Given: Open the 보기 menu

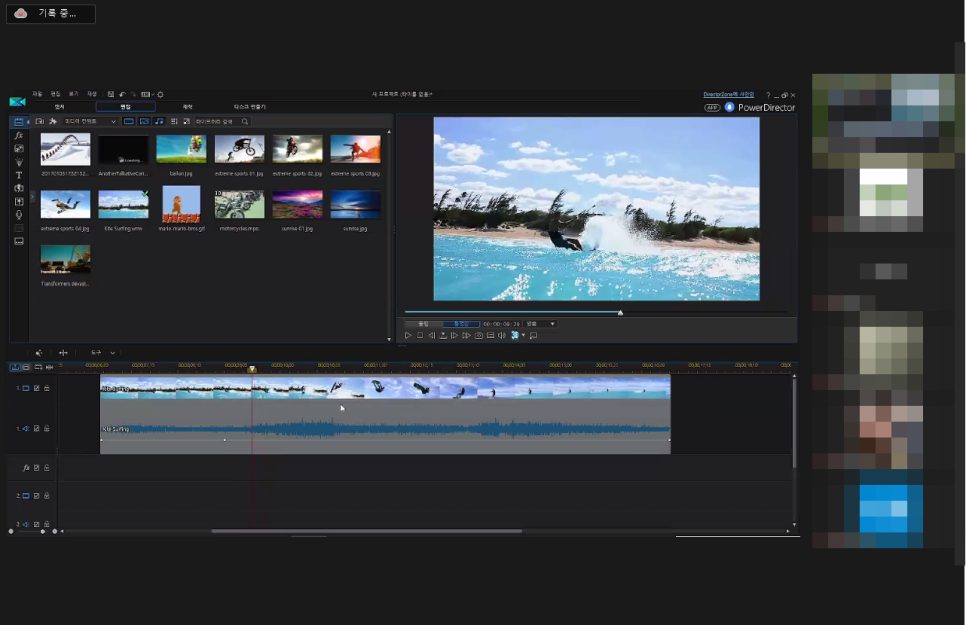Looking at the screenshot, I should (73, 94).
